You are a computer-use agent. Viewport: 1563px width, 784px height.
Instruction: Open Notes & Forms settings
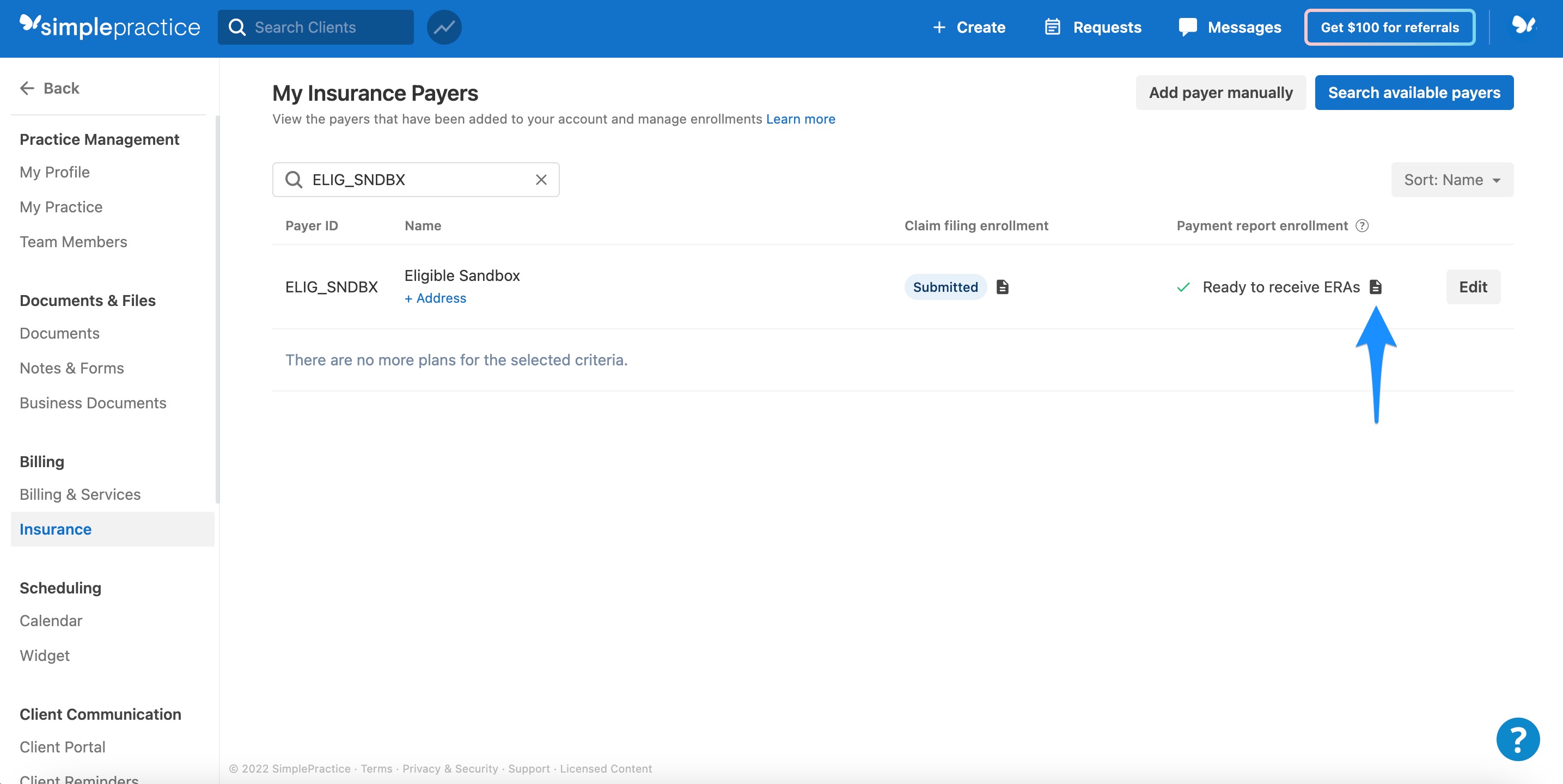click(x=71, y=369)
